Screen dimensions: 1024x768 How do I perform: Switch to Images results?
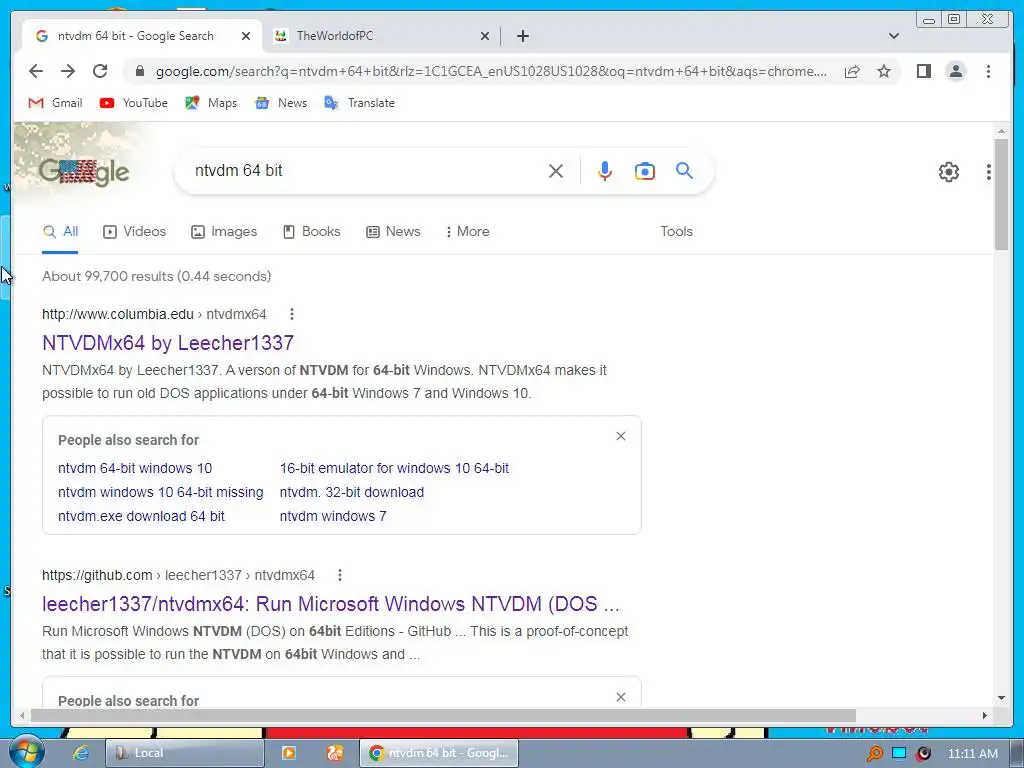224,232
